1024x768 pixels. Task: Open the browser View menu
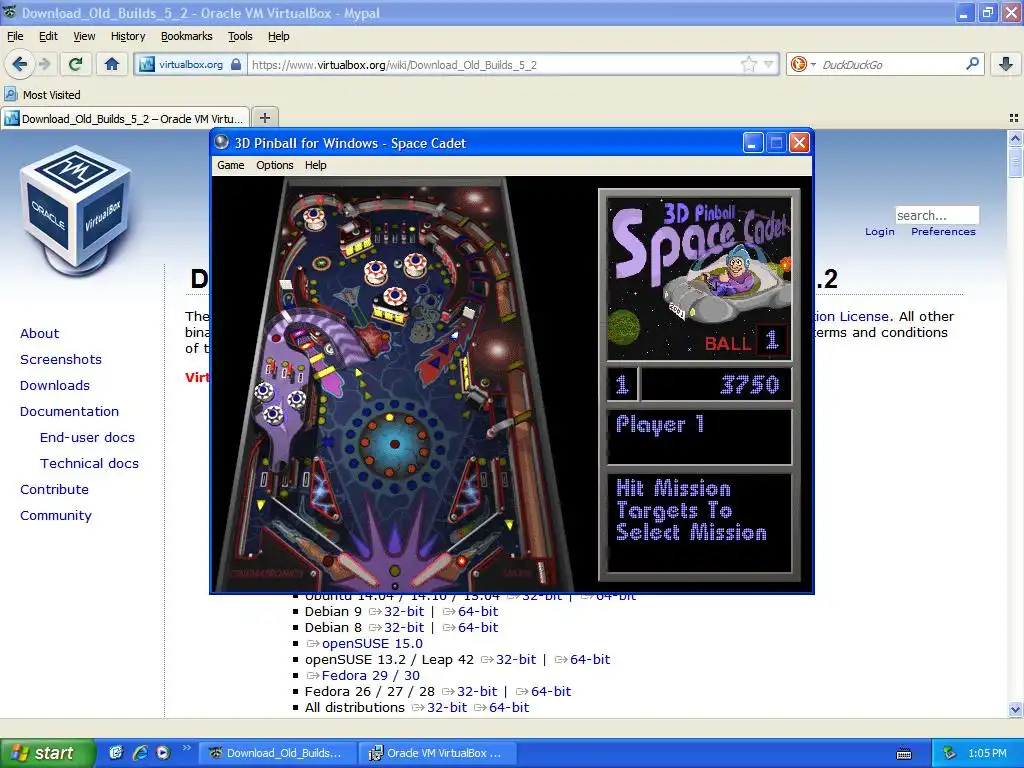[x=84, y=36]
